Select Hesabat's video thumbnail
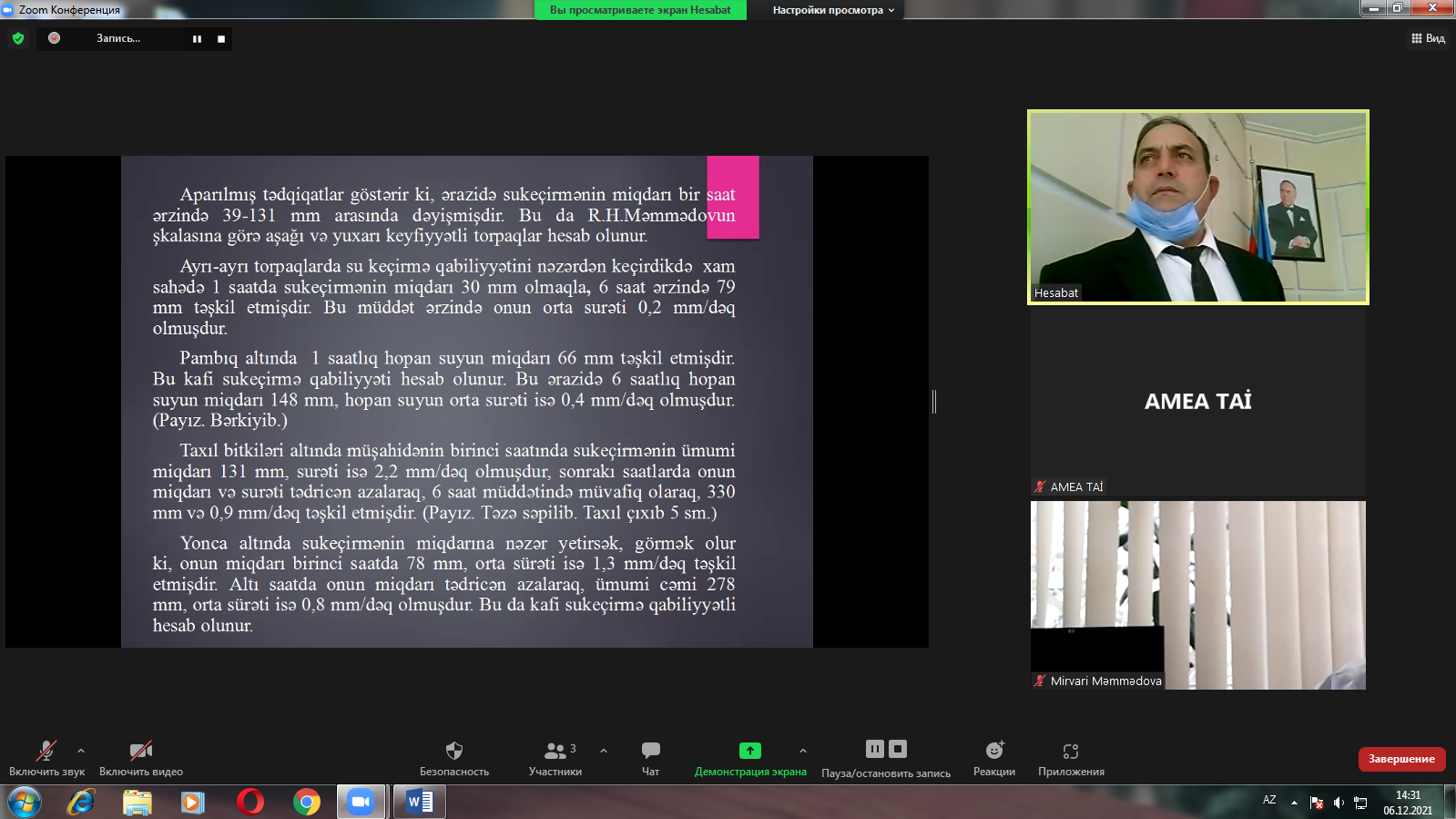The width and height of the screenshot is (1456, 819). pos(1197,207)
